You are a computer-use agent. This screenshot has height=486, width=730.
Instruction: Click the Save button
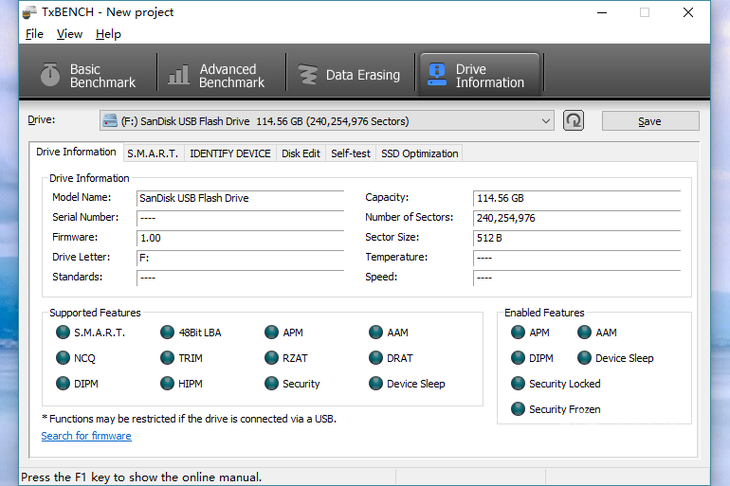click(650, 121)
